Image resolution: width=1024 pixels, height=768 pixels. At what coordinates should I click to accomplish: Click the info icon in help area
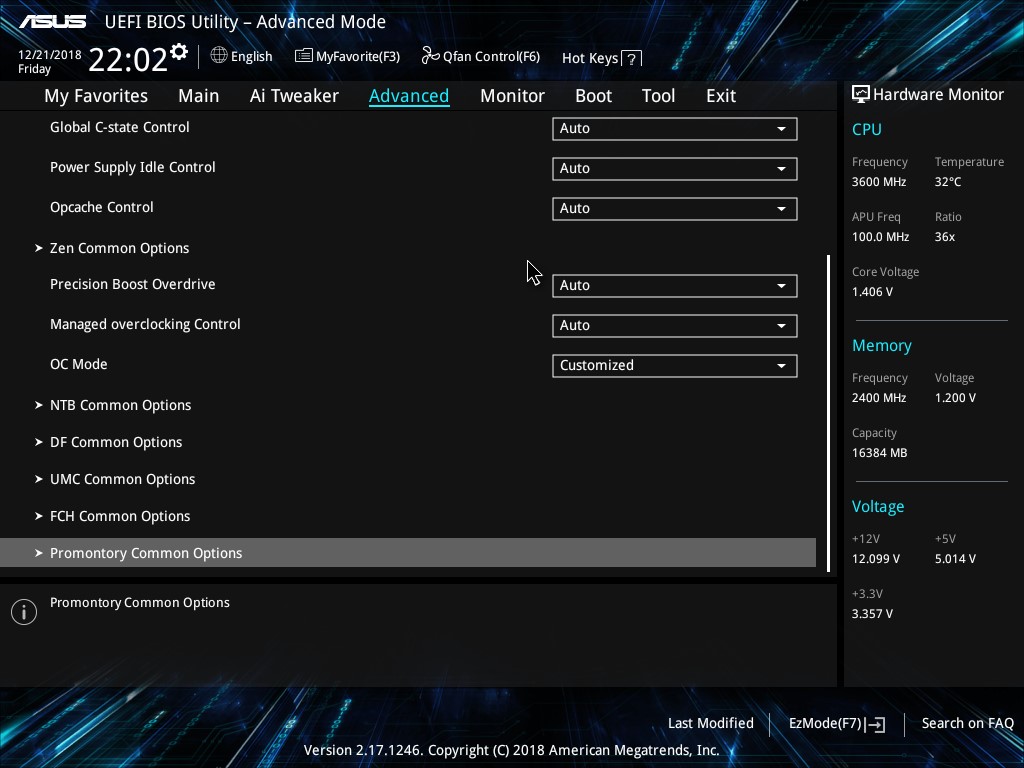point(24,612)
